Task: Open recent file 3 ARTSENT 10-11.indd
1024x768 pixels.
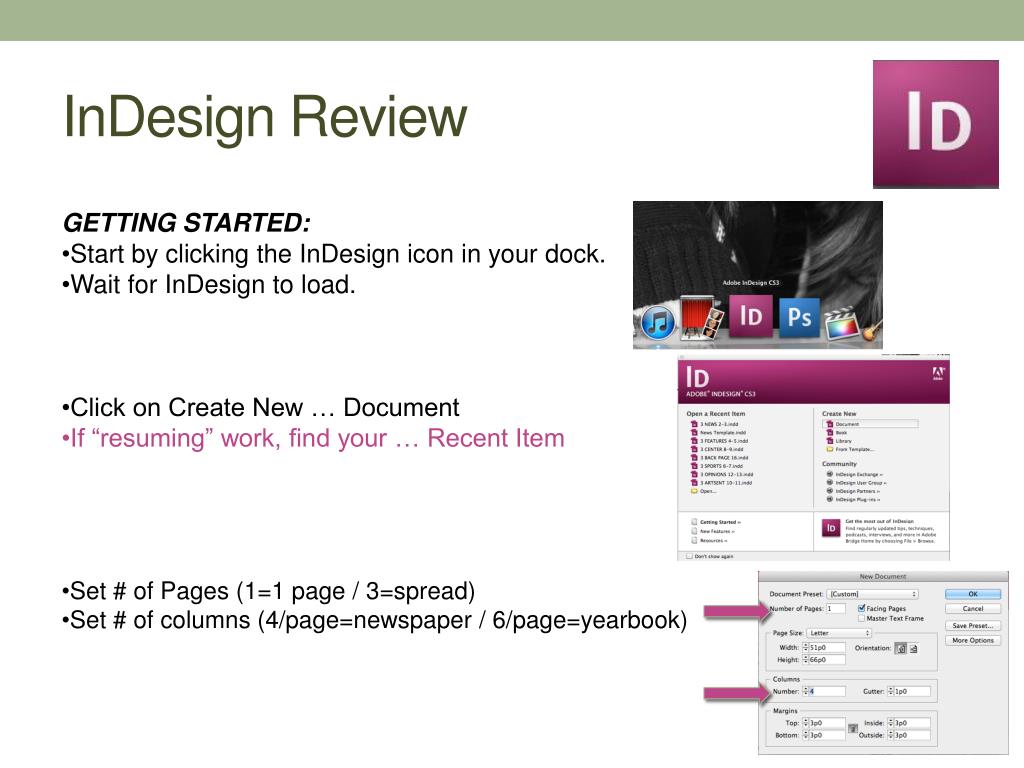Action: tap(721, 483)
